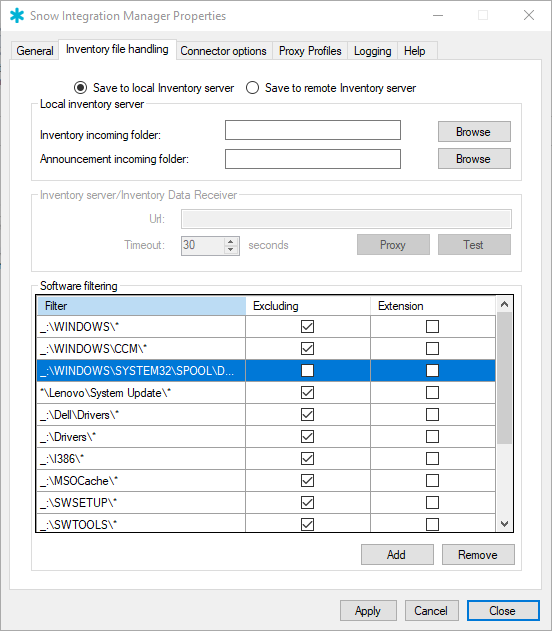Apply the property changes
552x631 pixels.
pyautogui.click(x=368, y=610)
